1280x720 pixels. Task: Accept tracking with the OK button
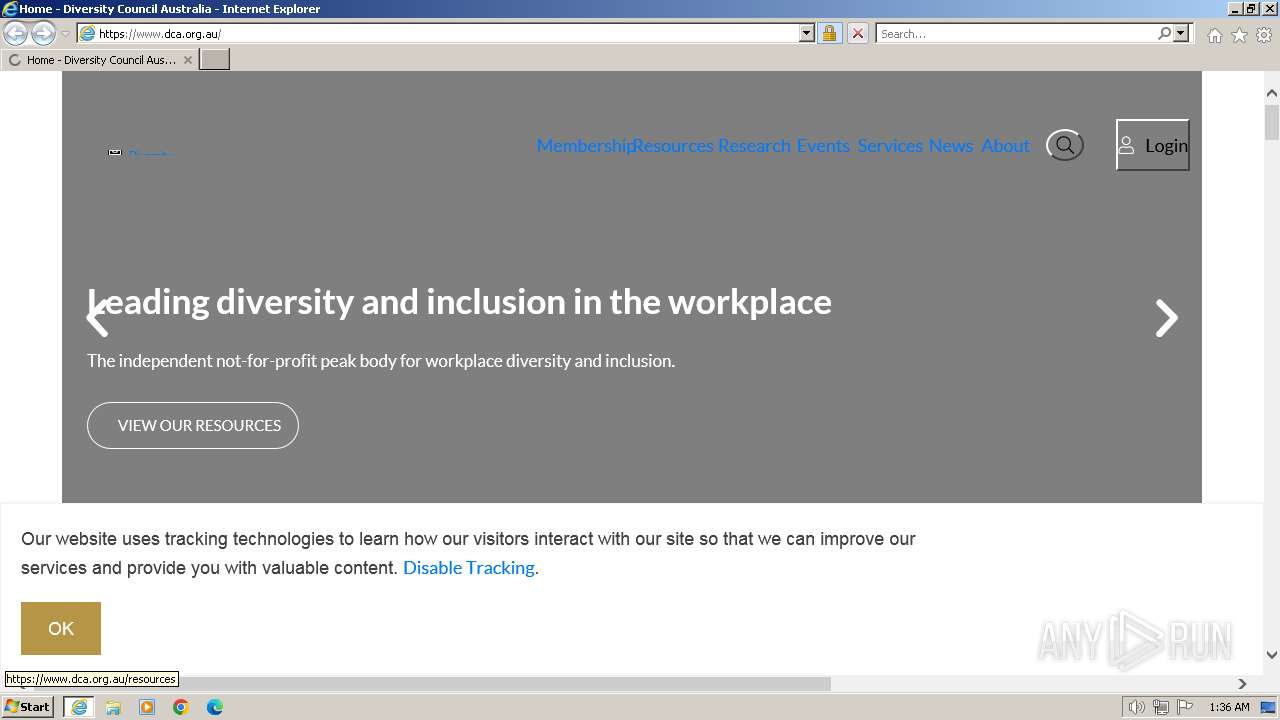(x=61, y=628)
